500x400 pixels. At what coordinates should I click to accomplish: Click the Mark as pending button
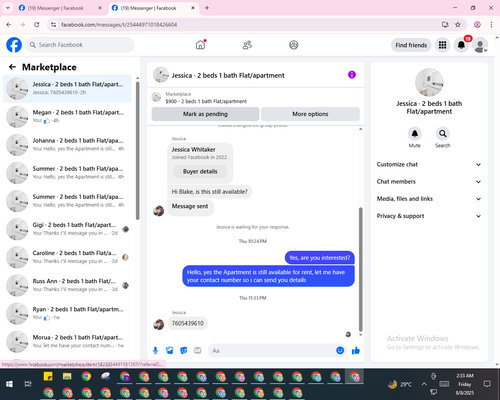coord(205,114)
